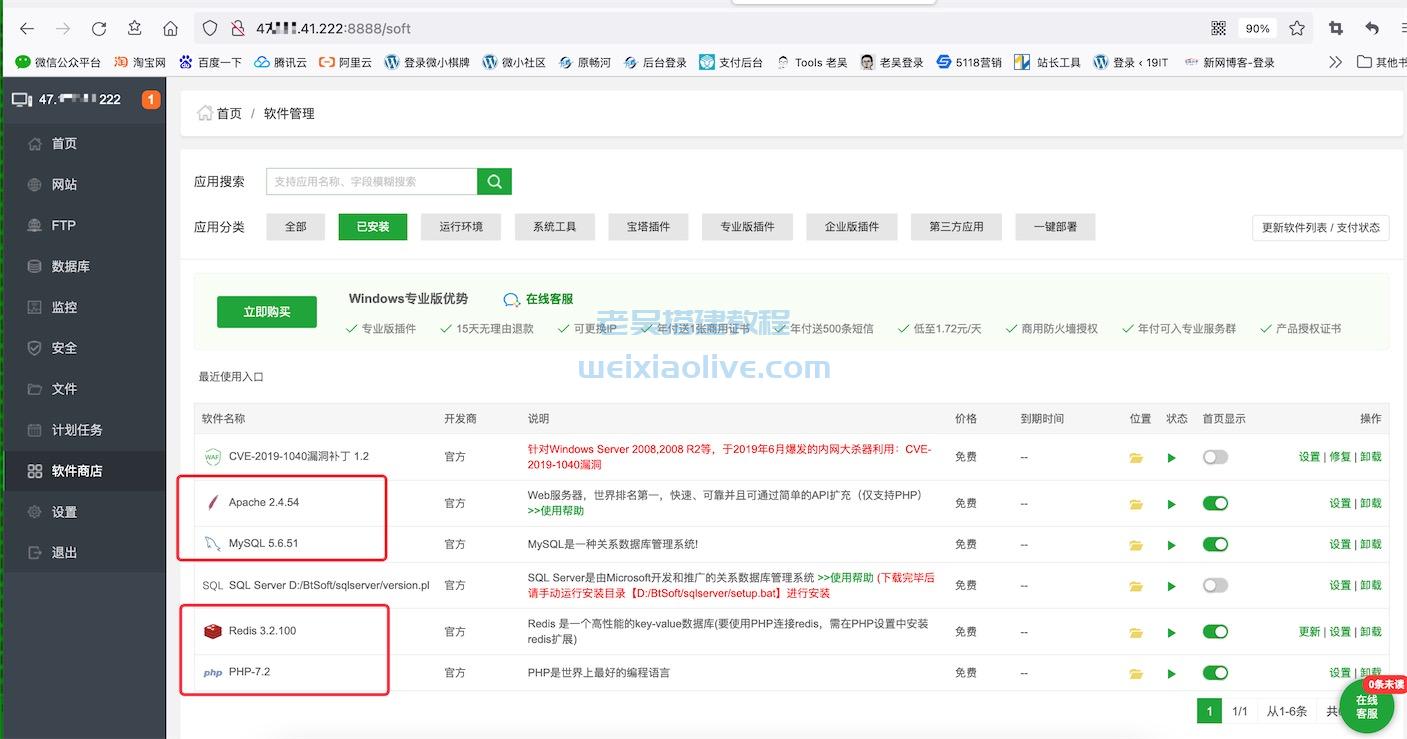This screenshot has height=739, width=1407.
Task: Click the 立即购买 button
Action: click(x=267, y=312)
